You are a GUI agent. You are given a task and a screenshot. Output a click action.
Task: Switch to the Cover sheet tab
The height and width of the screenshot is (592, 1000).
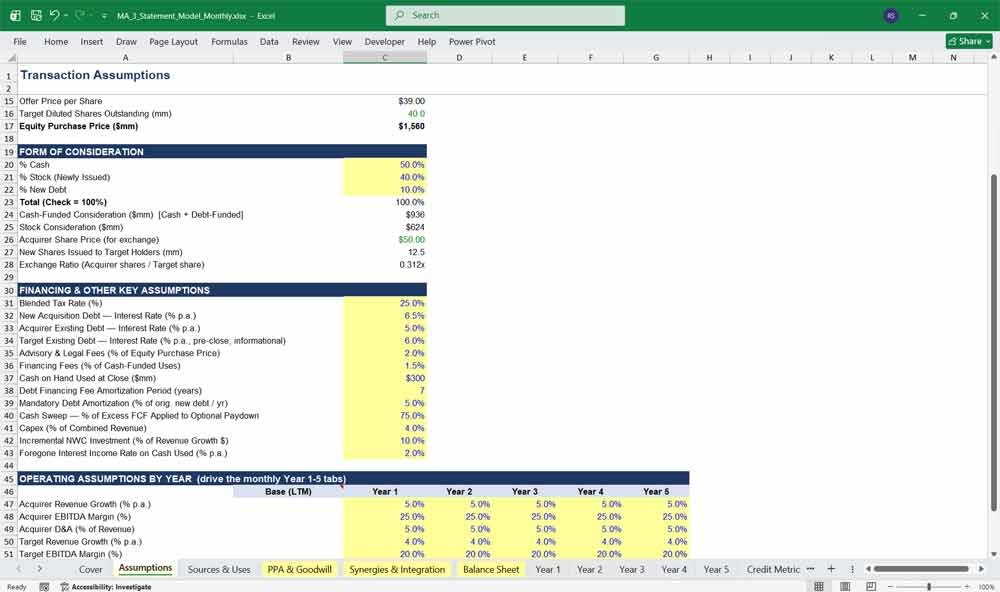(90, 569)
